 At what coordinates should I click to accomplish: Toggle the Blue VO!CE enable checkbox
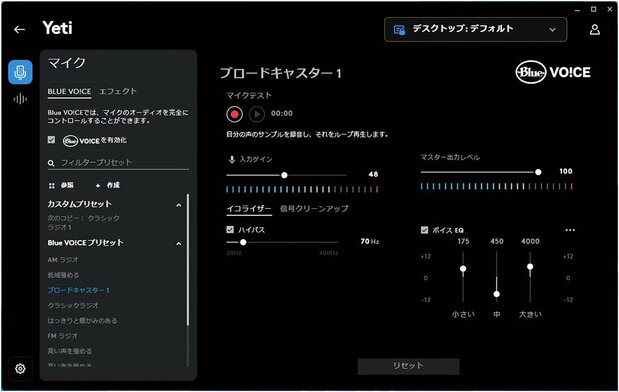pos(51,140)
